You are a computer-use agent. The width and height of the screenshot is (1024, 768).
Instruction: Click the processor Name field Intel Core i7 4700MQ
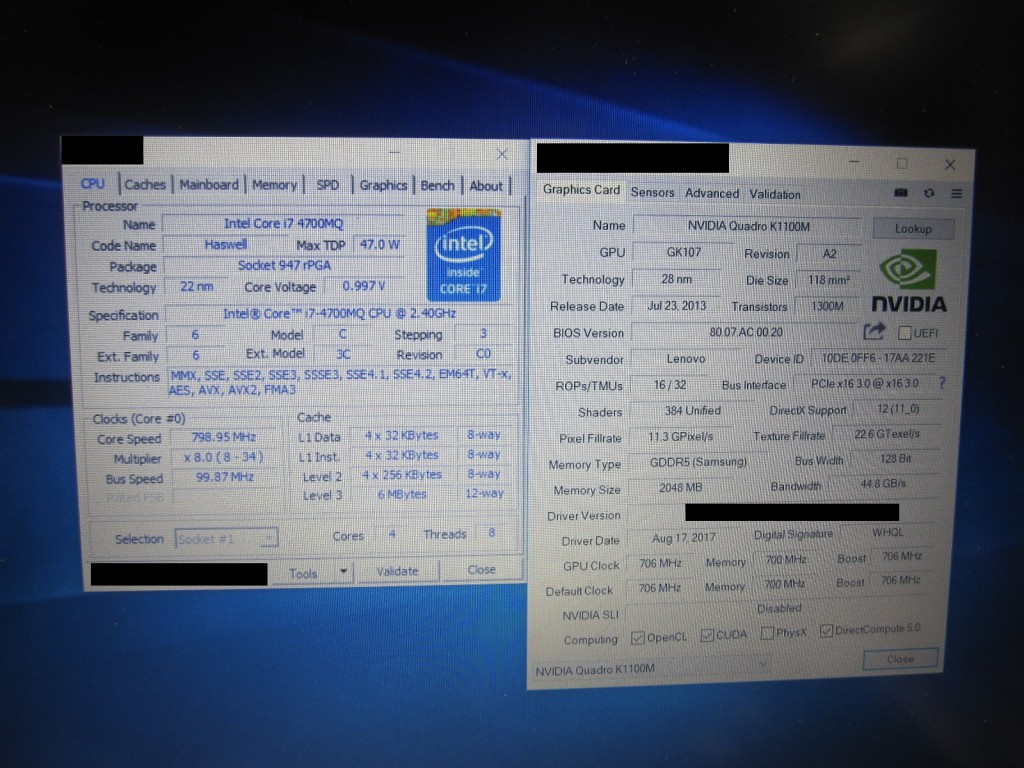coord(283,223)
